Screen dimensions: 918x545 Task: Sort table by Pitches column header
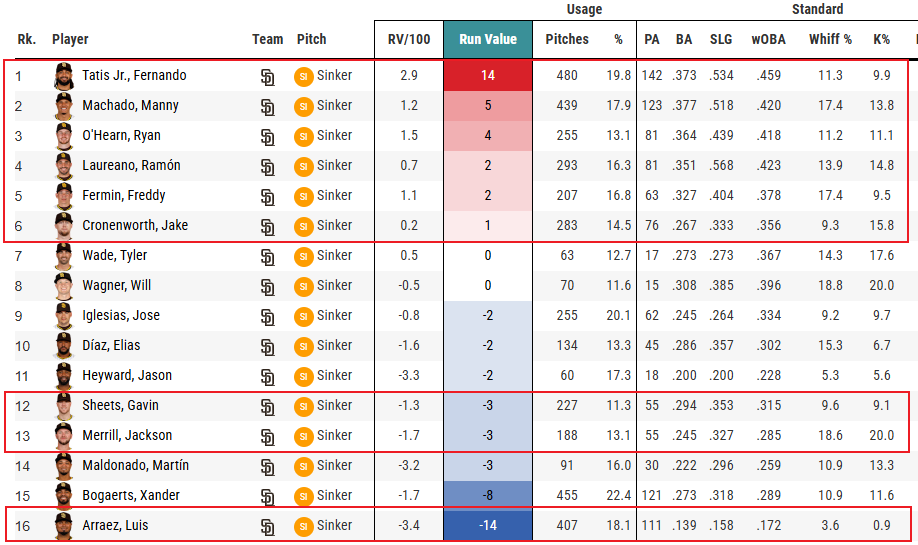pos(567,40)
